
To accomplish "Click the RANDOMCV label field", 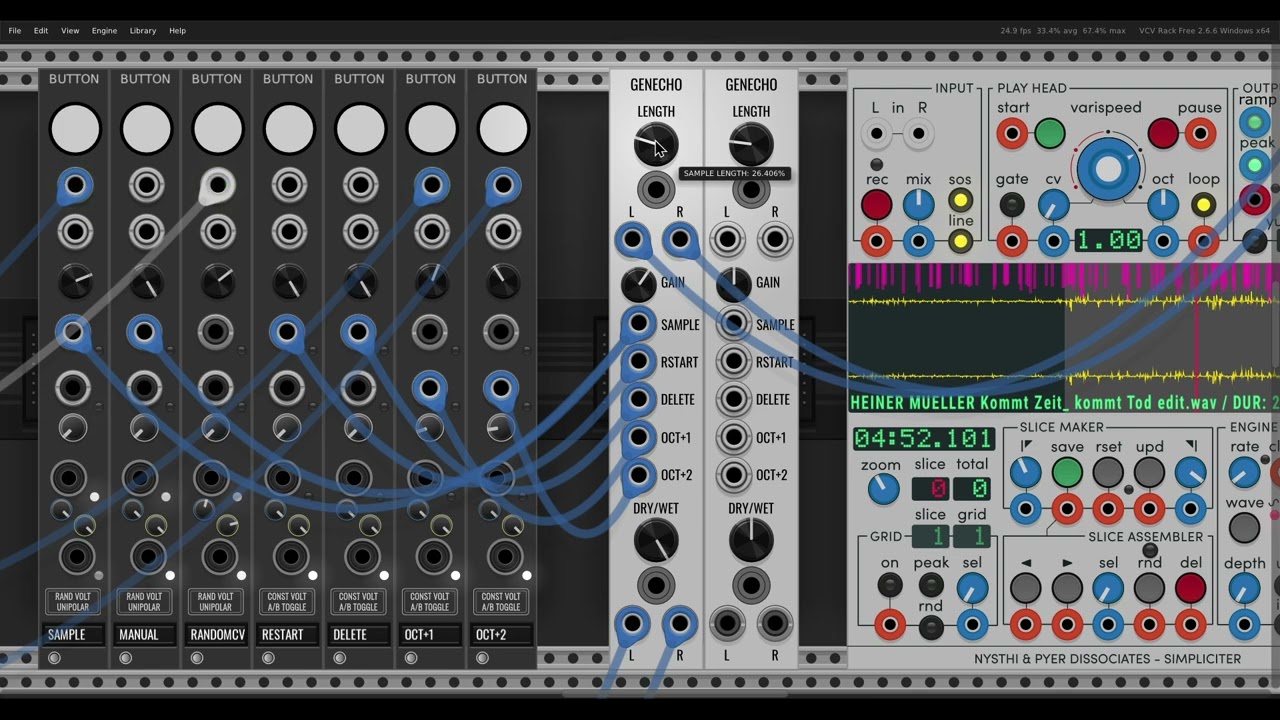I will [217, 635].
